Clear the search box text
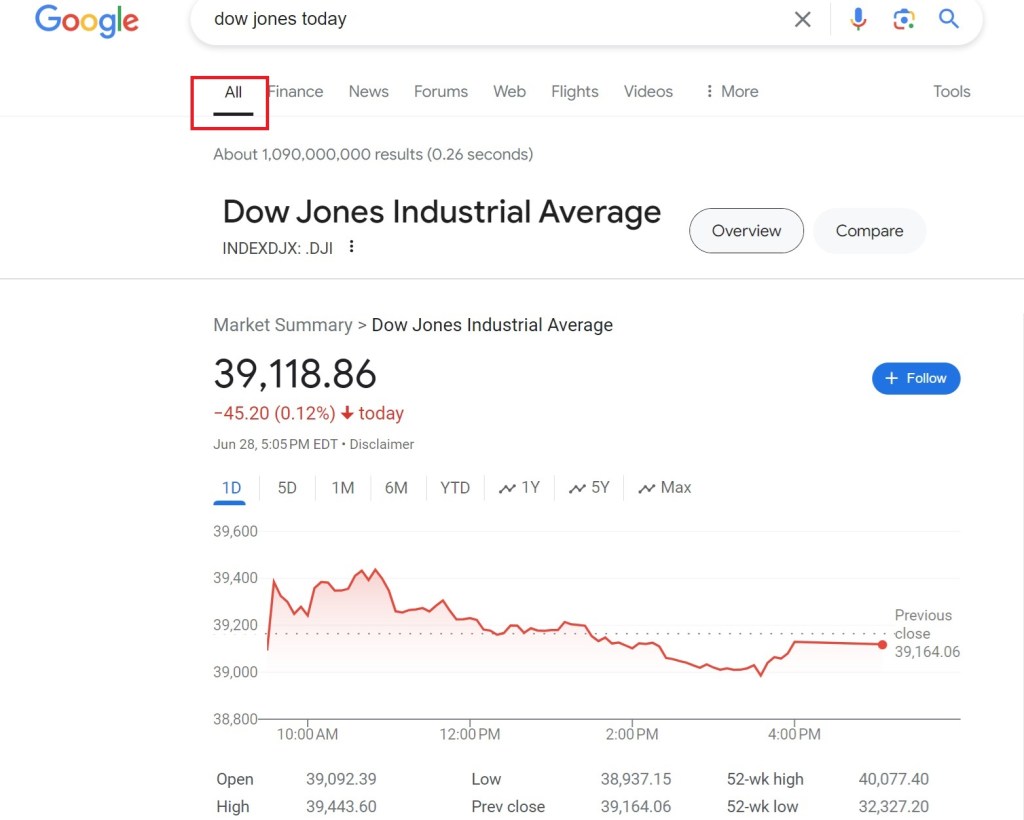 pyautogui.click(x=802, y=20)
